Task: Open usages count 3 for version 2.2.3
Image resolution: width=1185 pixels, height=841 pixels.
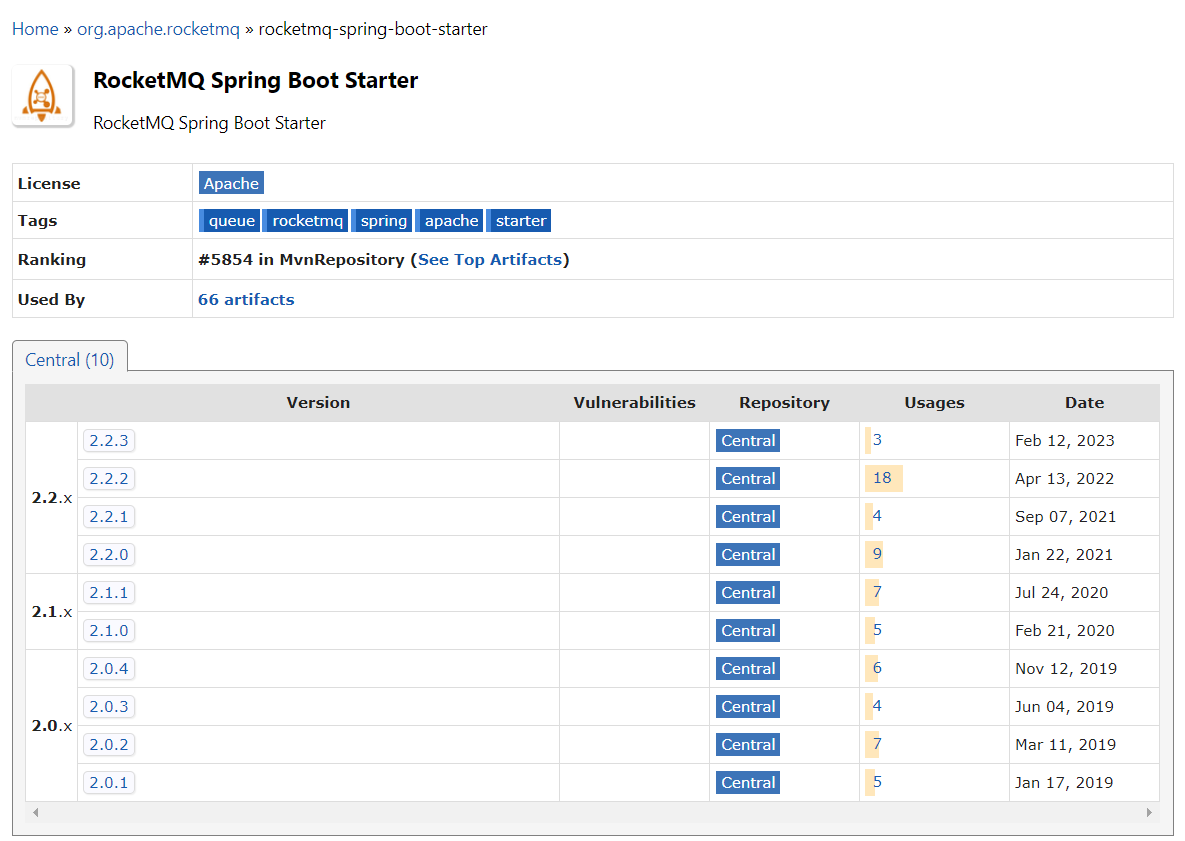Action: (877, 440)
